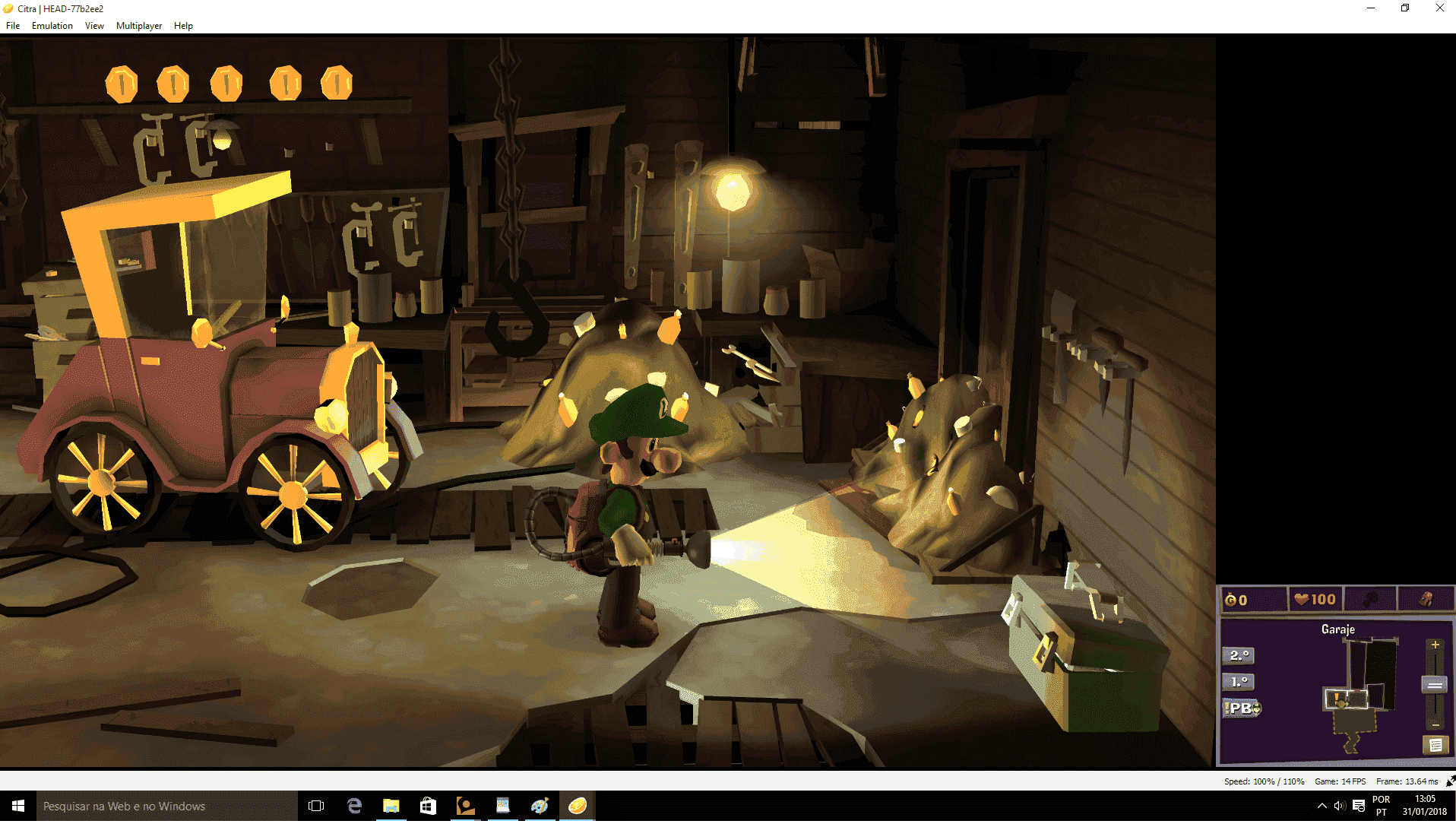Click the Frame 13.64 ms status
1456x824 pixels.
click(x=1407, y=781)
